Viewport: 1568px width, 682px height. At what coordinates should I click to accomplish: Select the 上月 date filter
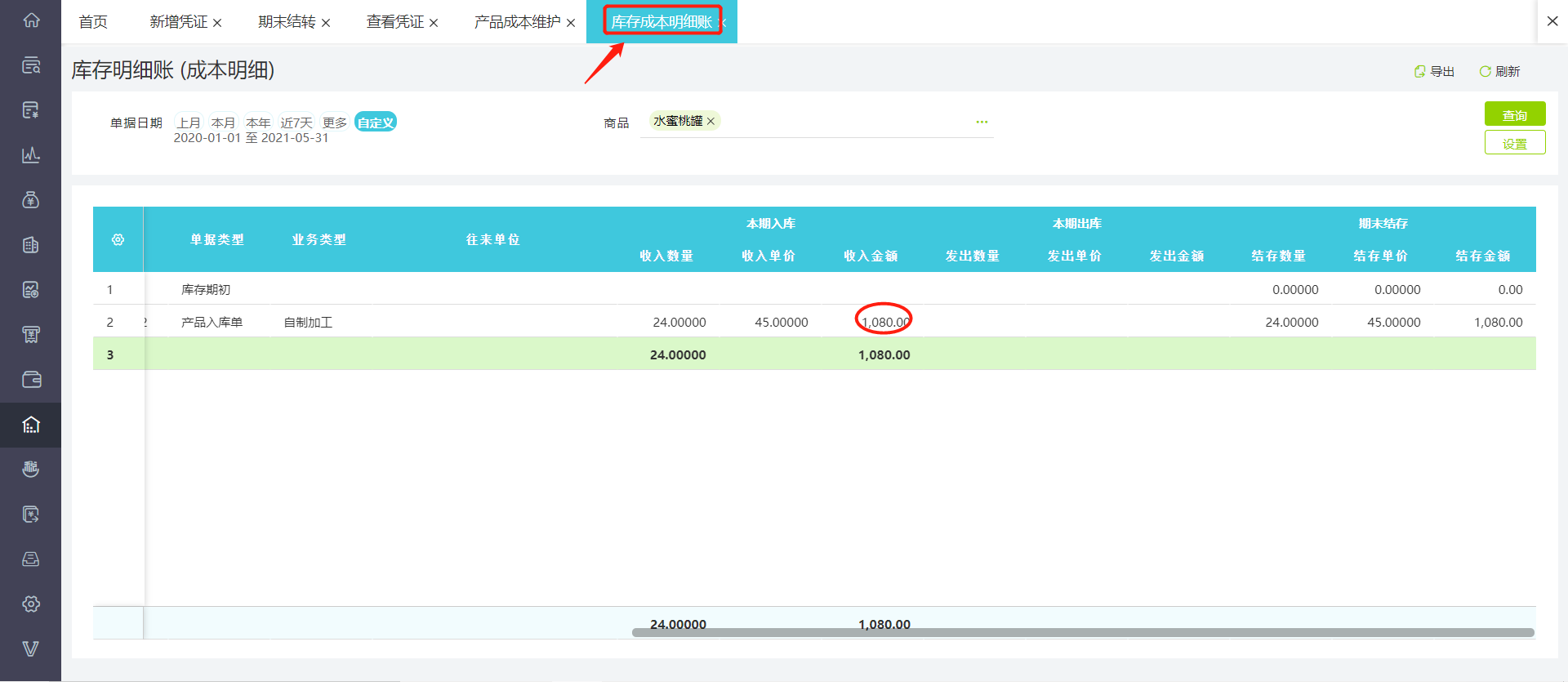coord(189,123)
